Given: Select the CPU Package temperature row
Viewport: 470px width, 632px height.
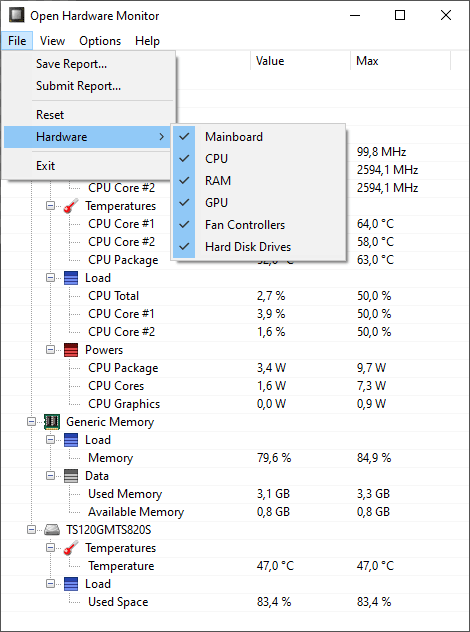Looking at the screenshot, I should tap(235, 260).
